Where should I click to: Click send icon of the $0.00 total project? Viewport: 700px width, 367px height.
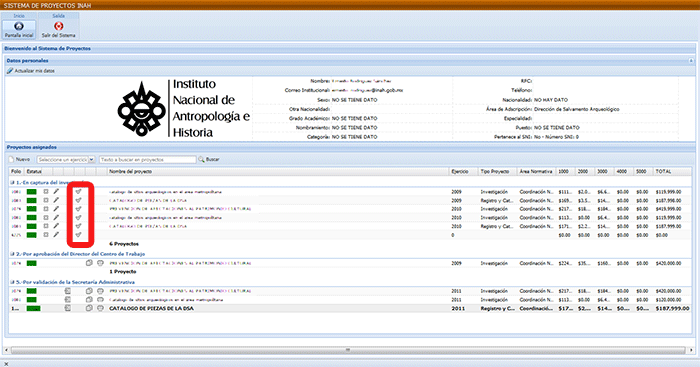[79, 234]
